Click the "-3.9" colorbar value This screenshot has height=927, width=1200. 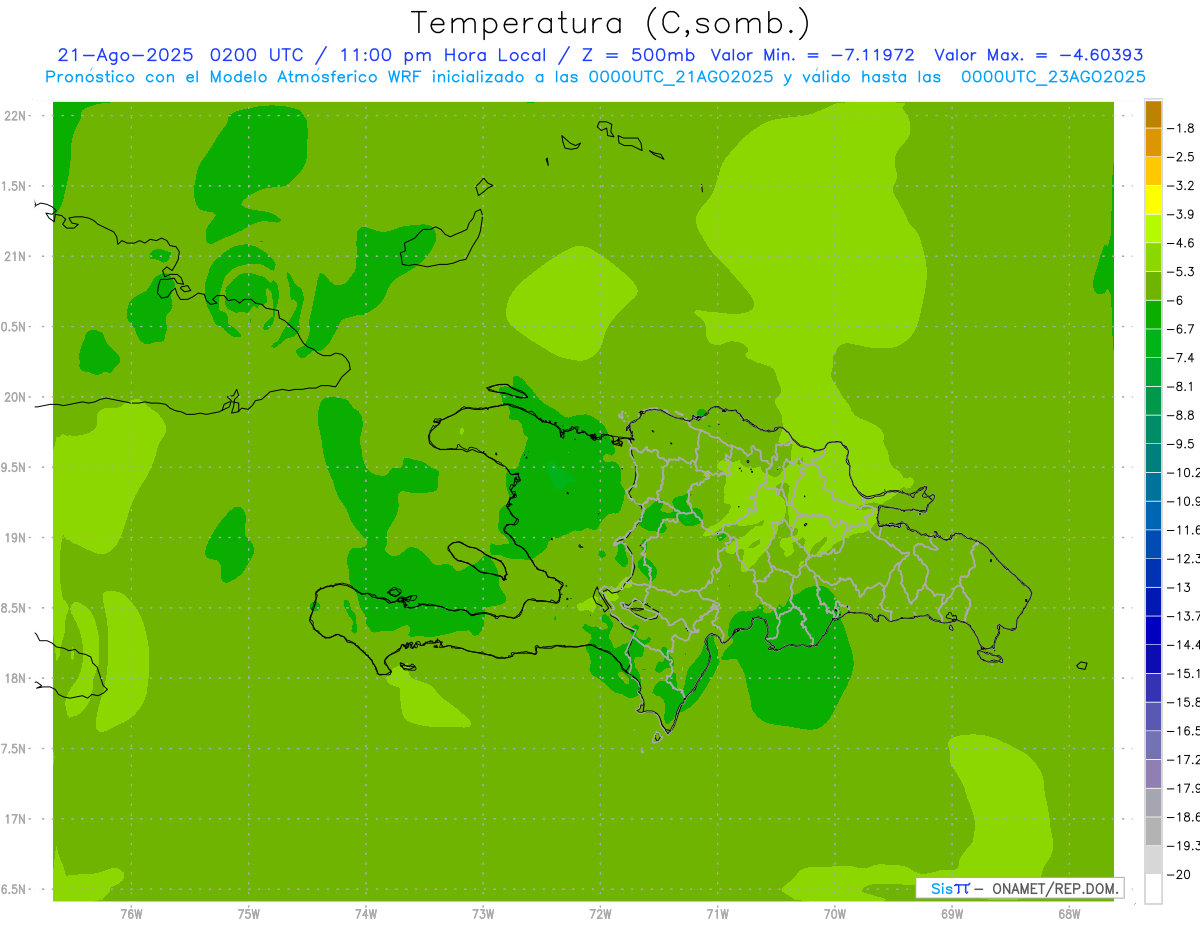point(1181,214)
